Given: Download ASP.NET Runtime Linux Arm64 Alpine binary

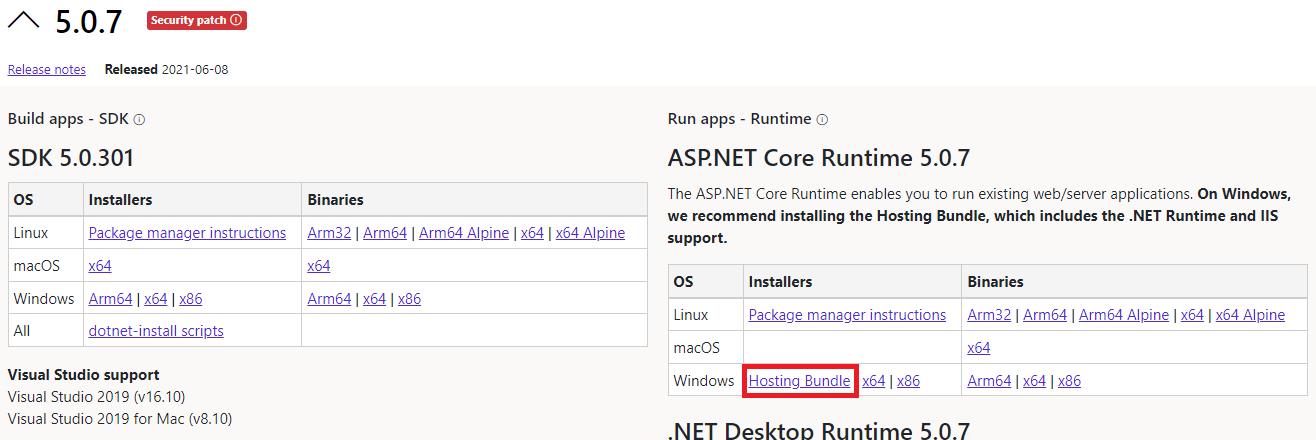Looking at the screenshot, I should coord(1124,315).
